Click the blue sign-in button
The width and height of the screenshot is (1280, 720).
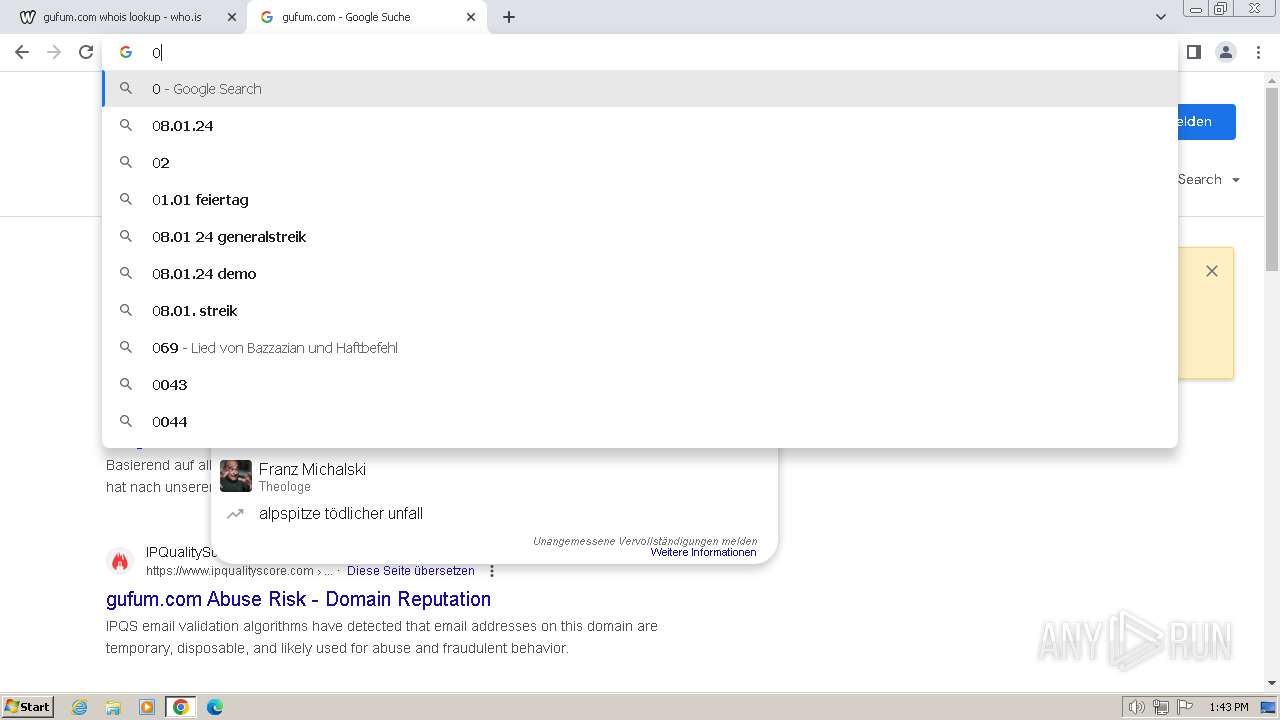(x=1207, y=122)
